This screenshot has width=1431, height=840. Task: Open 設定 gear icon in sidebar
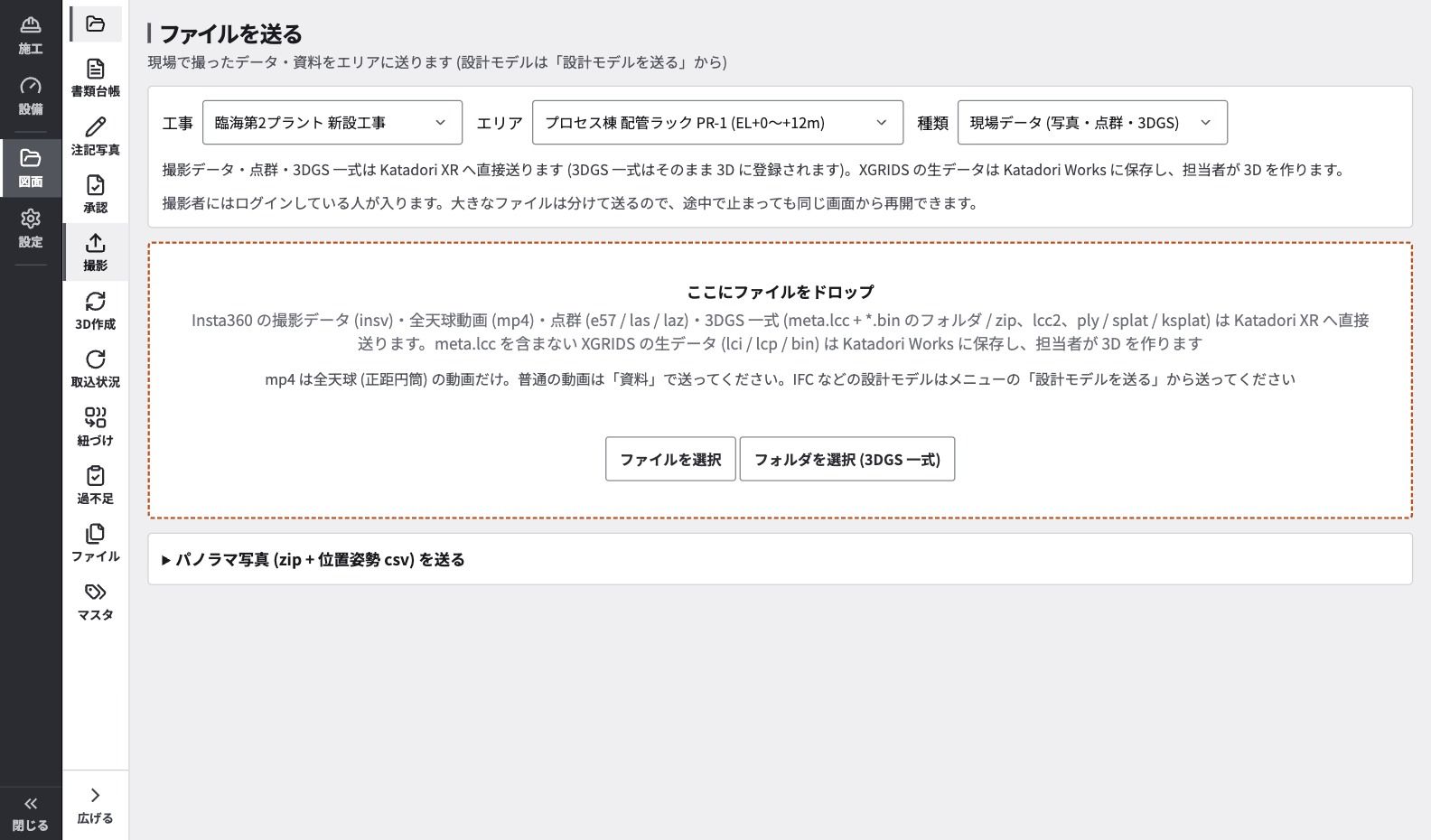(x=31, y=229)
